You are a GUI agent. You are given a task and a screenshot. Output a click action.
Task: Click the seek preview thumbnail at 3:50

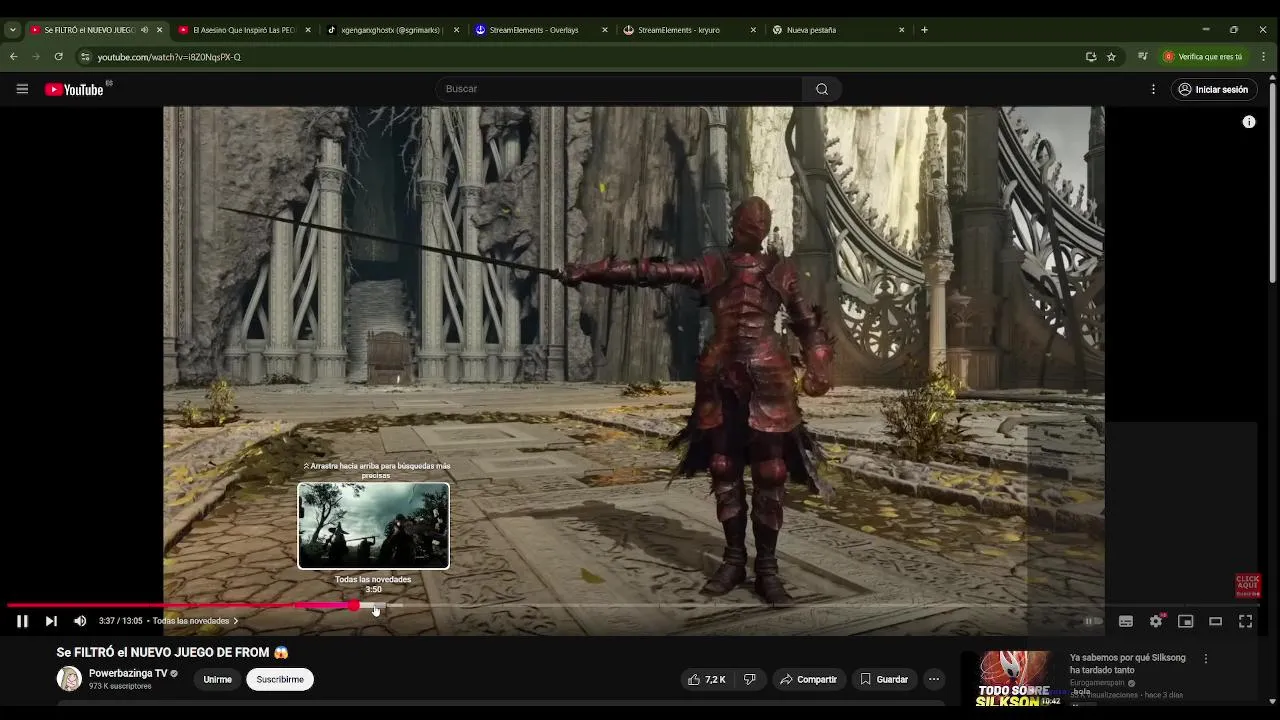(x=373, y=526)
